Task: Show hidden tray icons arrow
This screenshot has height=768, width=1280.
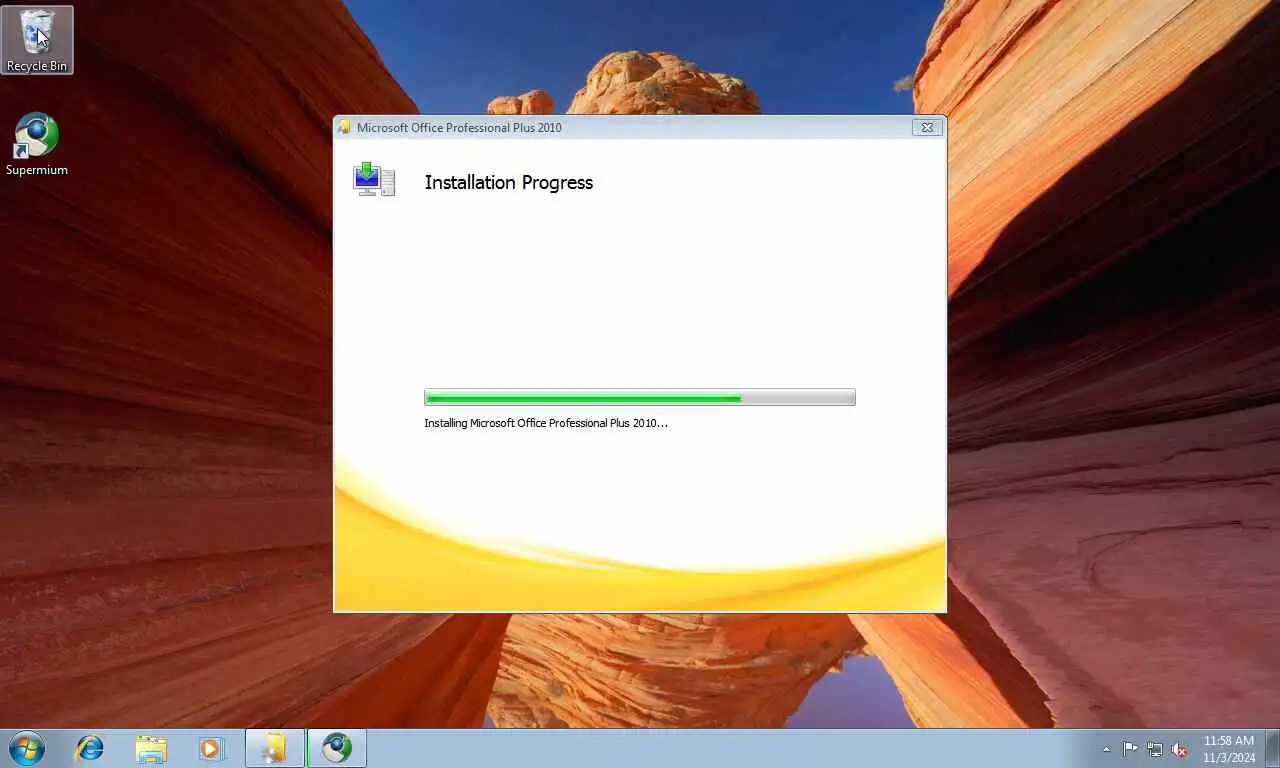Action: [x=1106, y=749]
